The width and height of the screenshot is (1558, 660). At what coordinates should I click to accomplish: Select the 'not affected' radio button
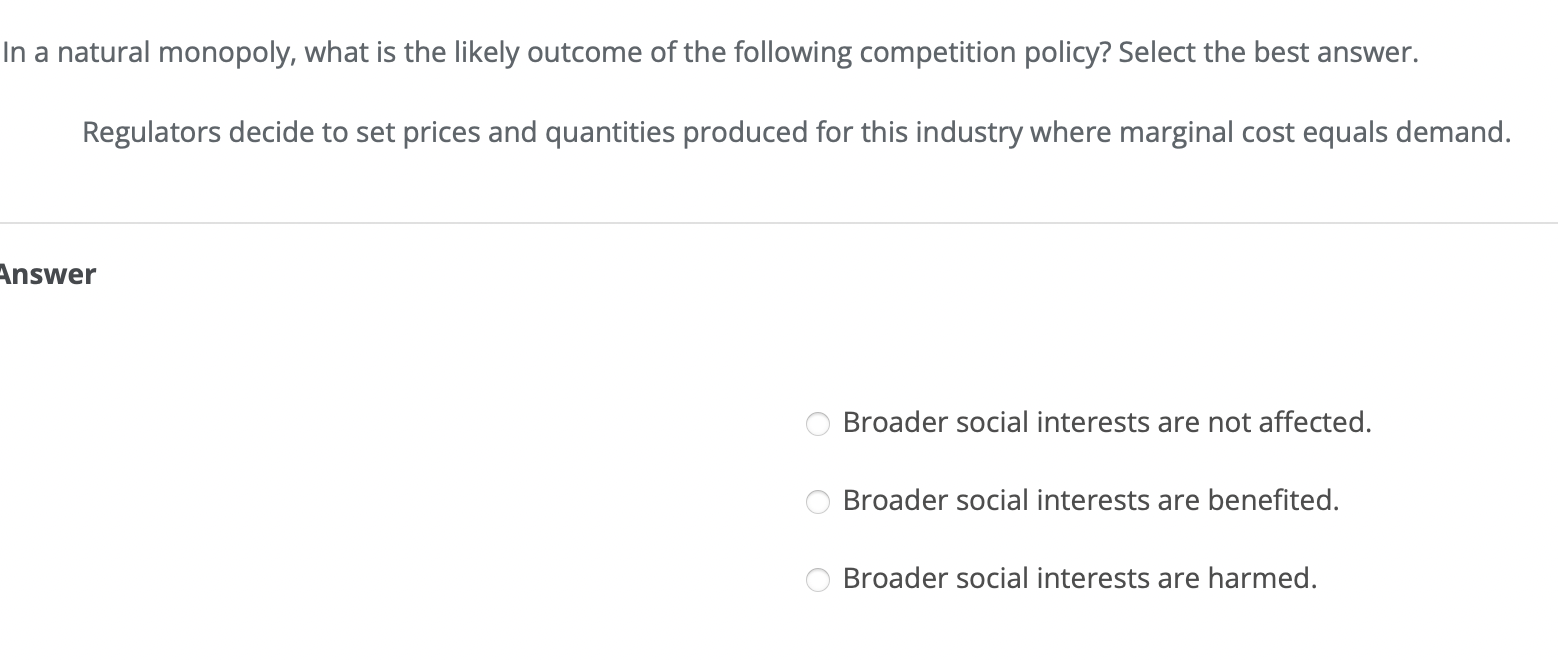[818, 424]
